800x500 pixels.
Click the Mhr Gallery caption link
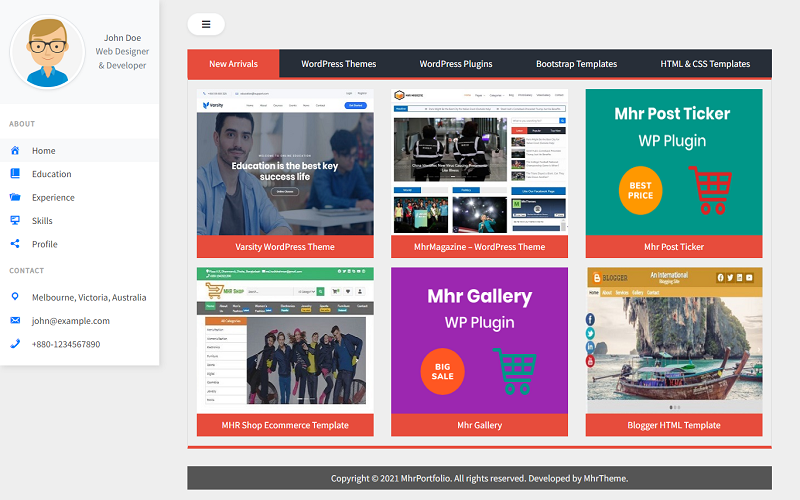[x=479, y=425]
